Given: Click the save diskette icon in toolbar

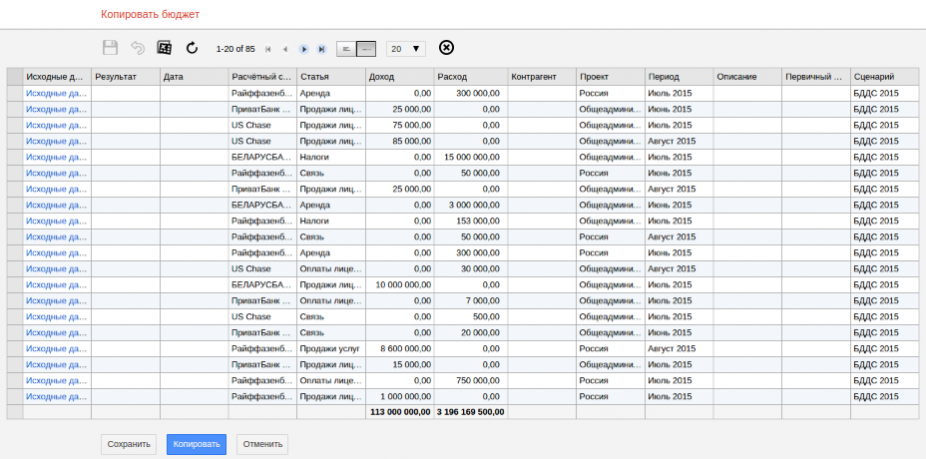Looking at the screenshot, I should (x=111, y=48).
